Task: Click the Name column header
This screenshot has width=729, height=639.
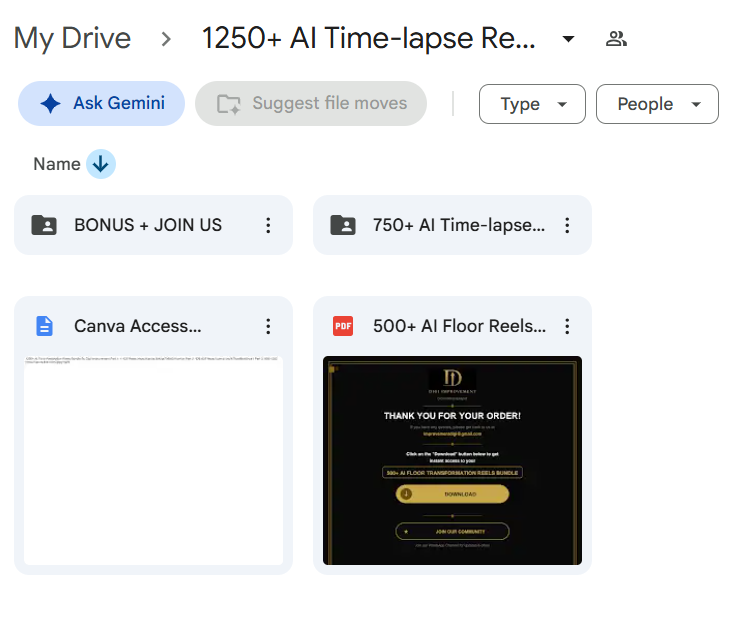Action: (x=57, y=164)
